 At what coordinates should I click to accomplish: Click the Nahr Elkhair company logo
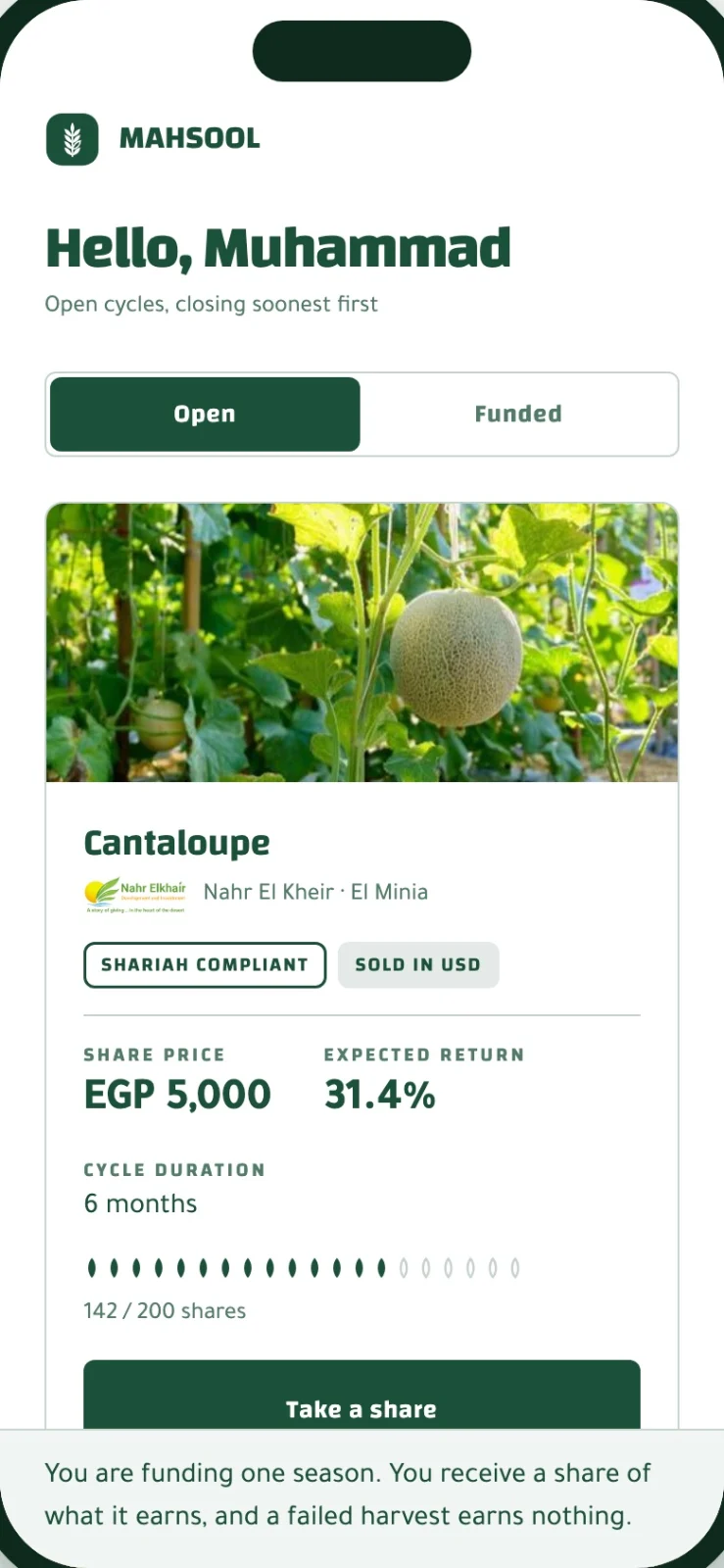[x=135, y=894]
